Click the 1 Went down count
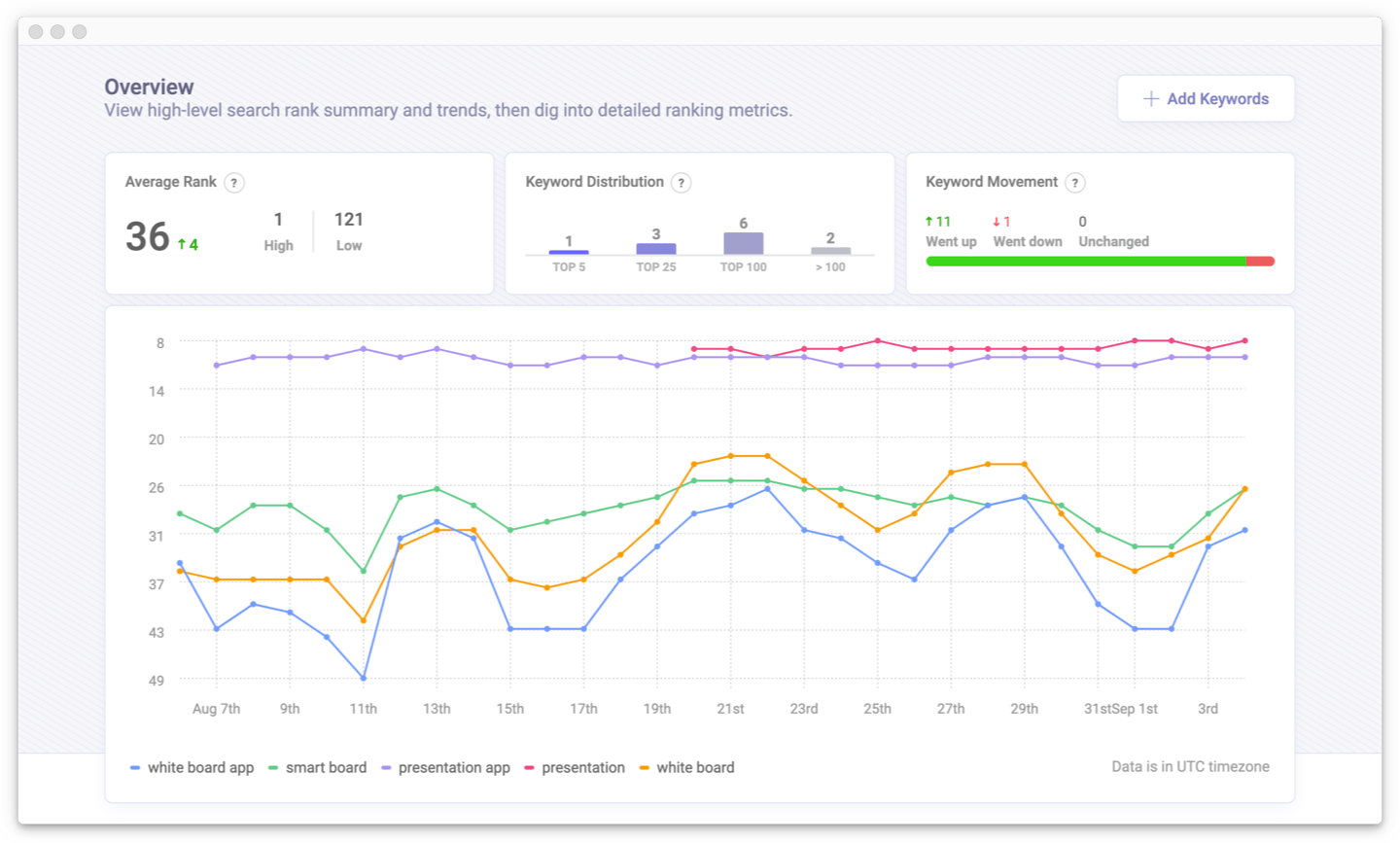Screen dimensions: 1400x843 click(x=1001, y=222)
